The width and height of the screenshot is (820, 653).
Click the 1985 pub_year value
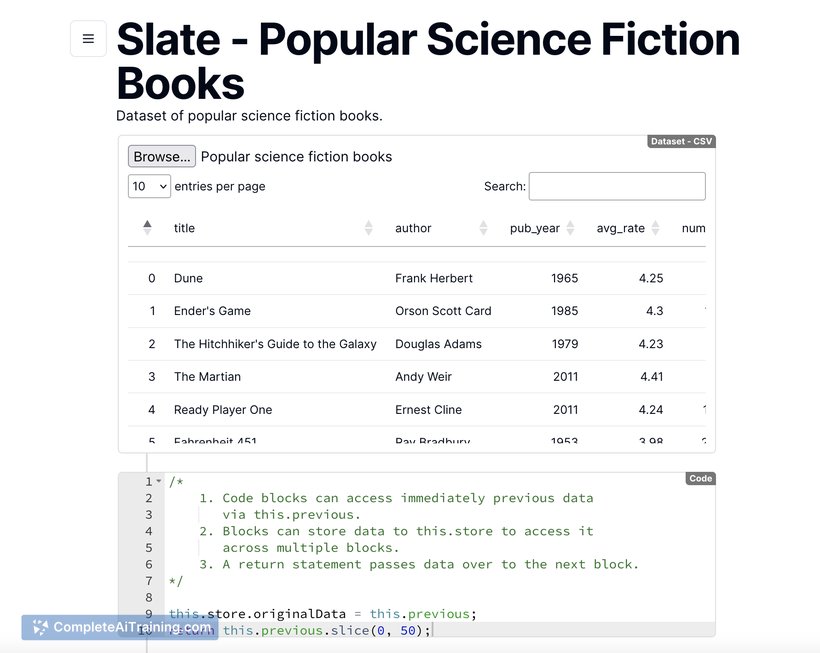[x=564, y=311]
